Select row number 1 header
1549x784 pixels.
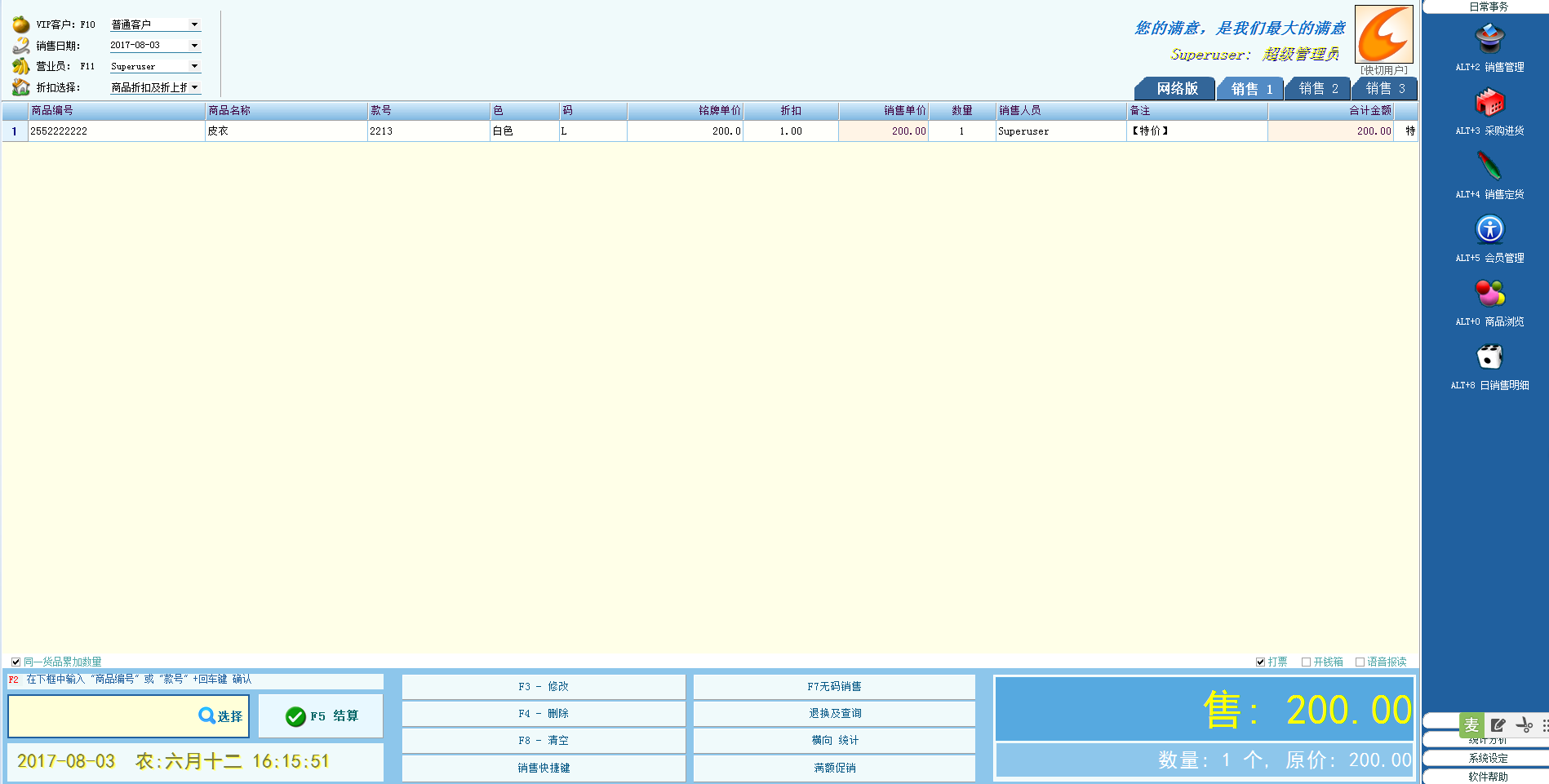click(15, 131)
